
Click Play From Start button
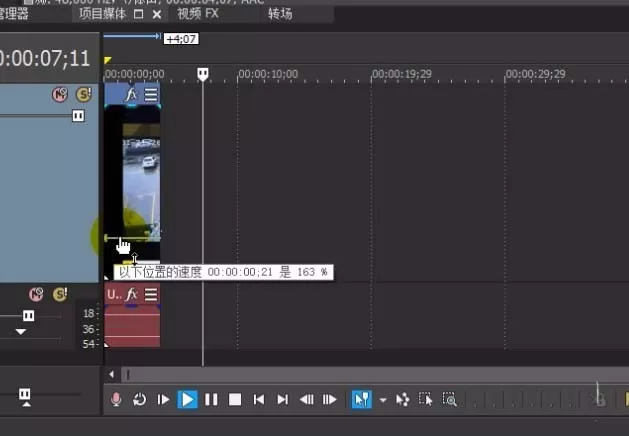163,399
